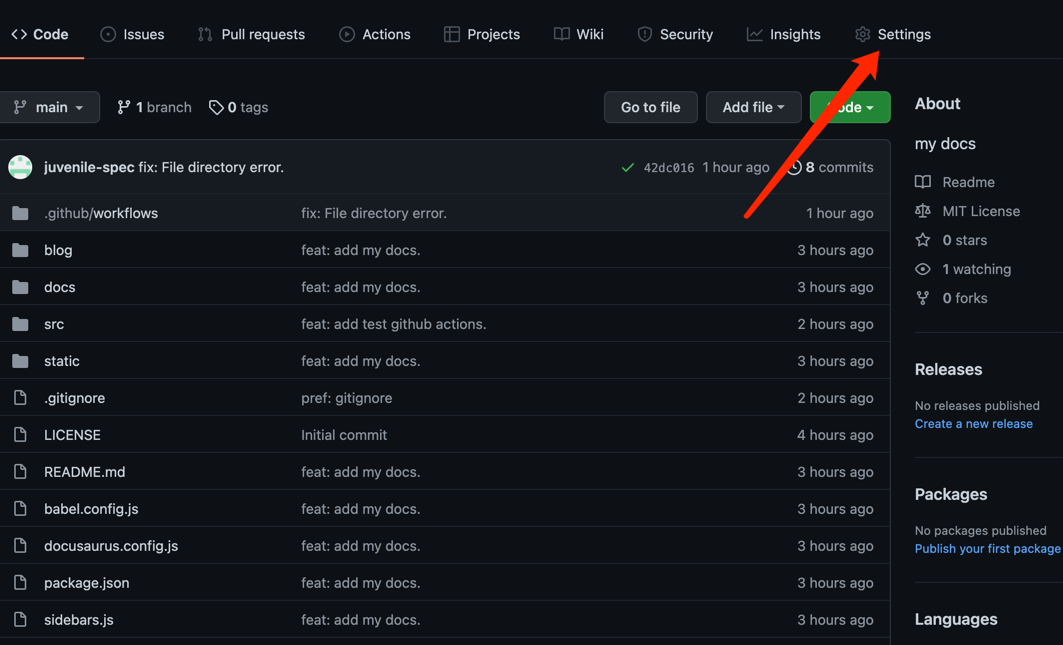Image resolution: width=1063 pixels, height=645 pixels.
Task: Click the fork icon next to 0 forks
Action: pyautogui.click(x=923, y=298)
